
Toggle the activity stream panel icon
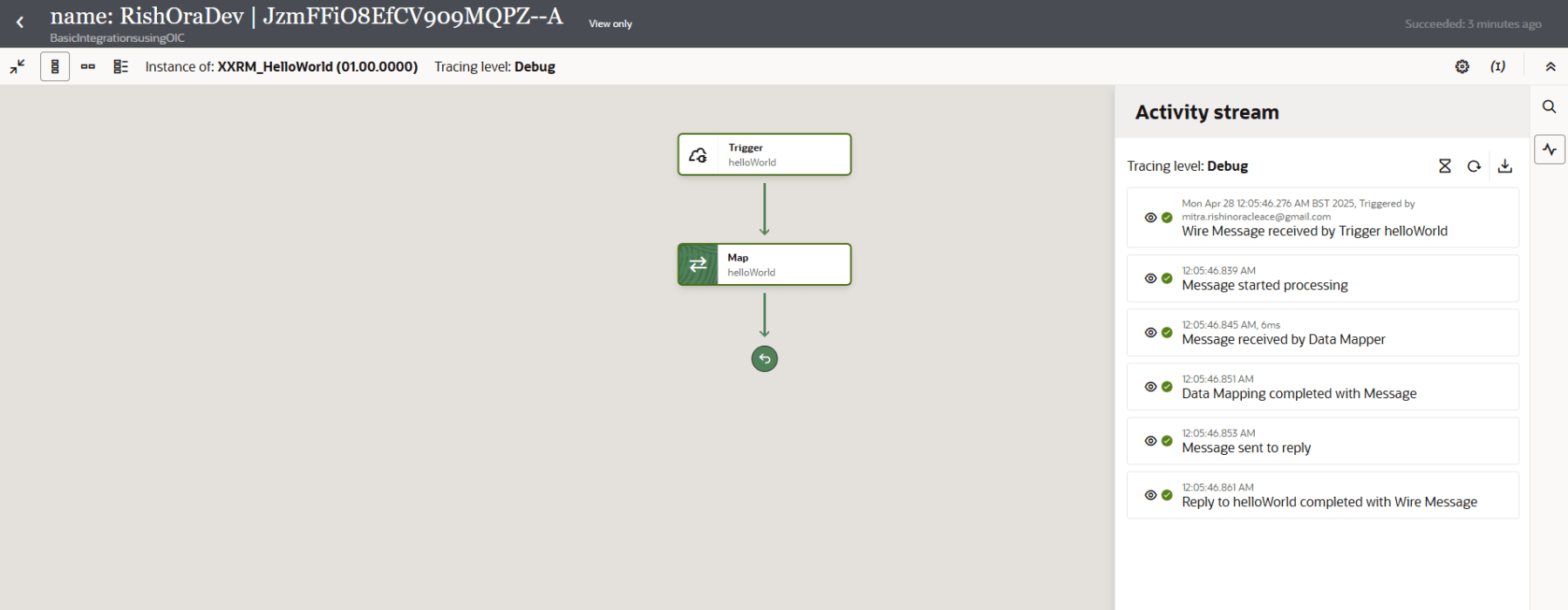coord(1549,149)
